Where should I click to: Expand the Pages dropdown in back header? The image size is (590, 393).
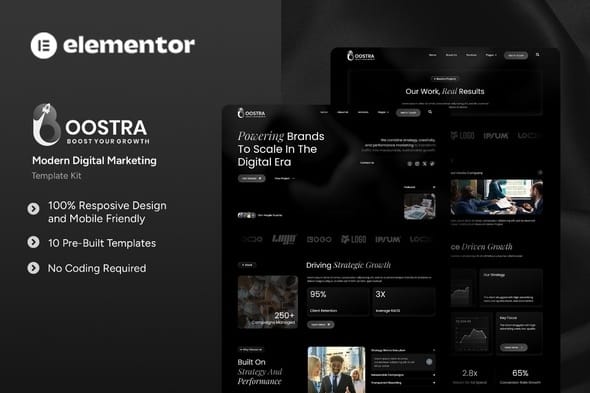pyautogui.click(x=491, y=55)
